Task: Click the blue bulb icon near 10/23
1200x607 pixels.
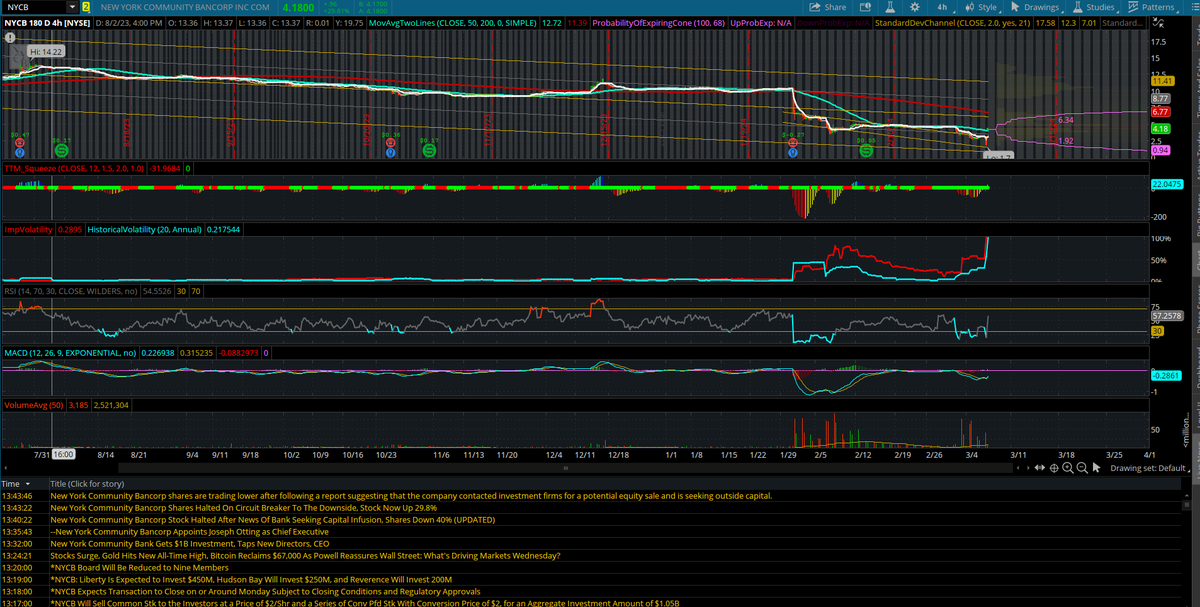Action: pyautogui.click(x=391, y=153)
